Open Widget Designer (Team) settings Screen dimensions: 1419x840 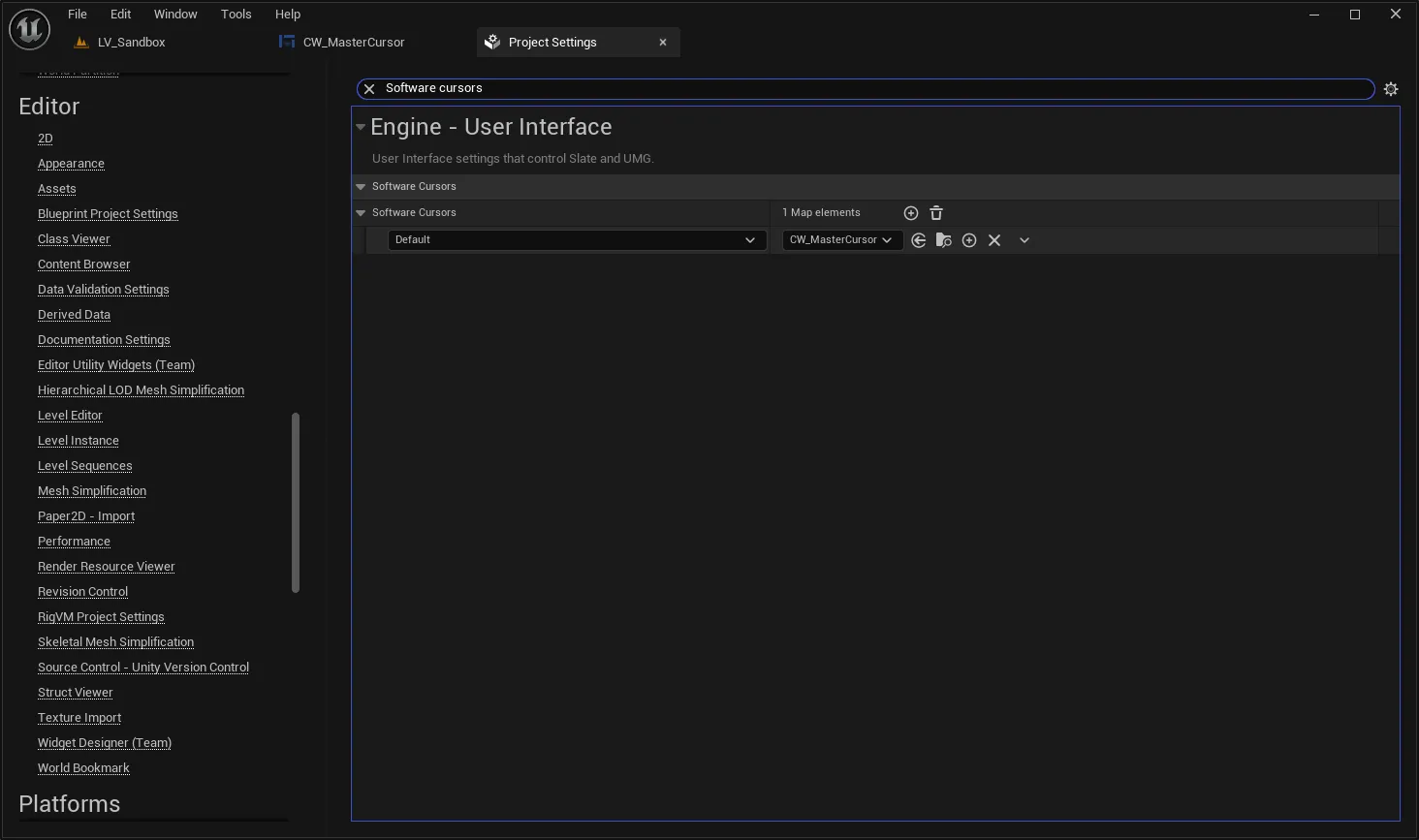pyautogui.click(x=105, y=743)
